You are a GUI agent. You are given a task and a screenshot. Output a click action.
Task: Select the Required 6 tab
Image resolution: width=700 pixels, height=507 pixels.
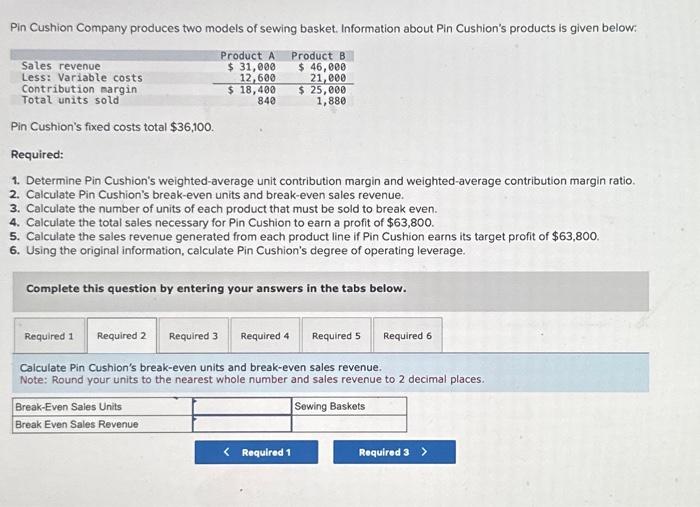coord(408,336)
